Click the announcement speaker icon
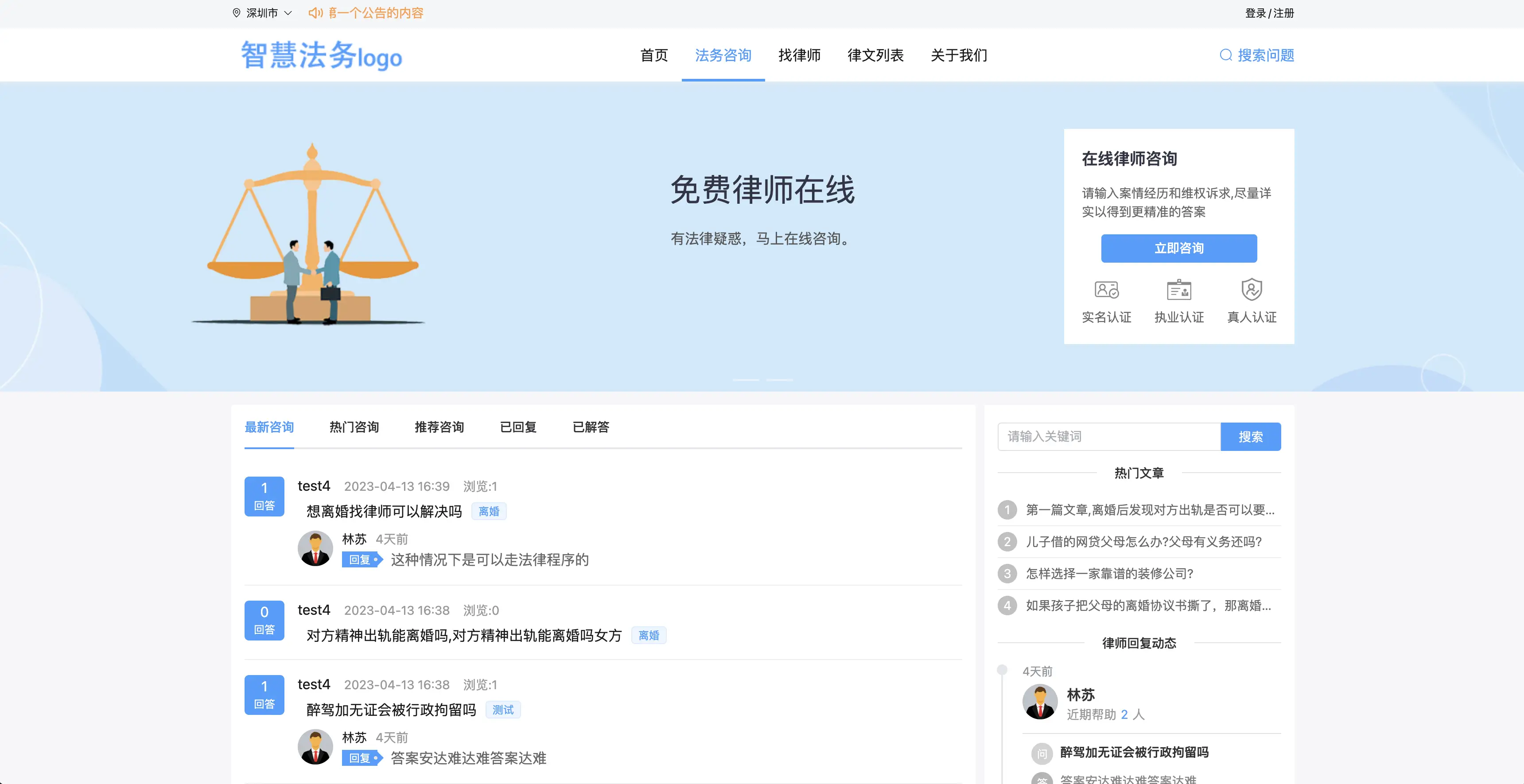The width and height of the screenshot is (1524, 784). coord(315,13)
